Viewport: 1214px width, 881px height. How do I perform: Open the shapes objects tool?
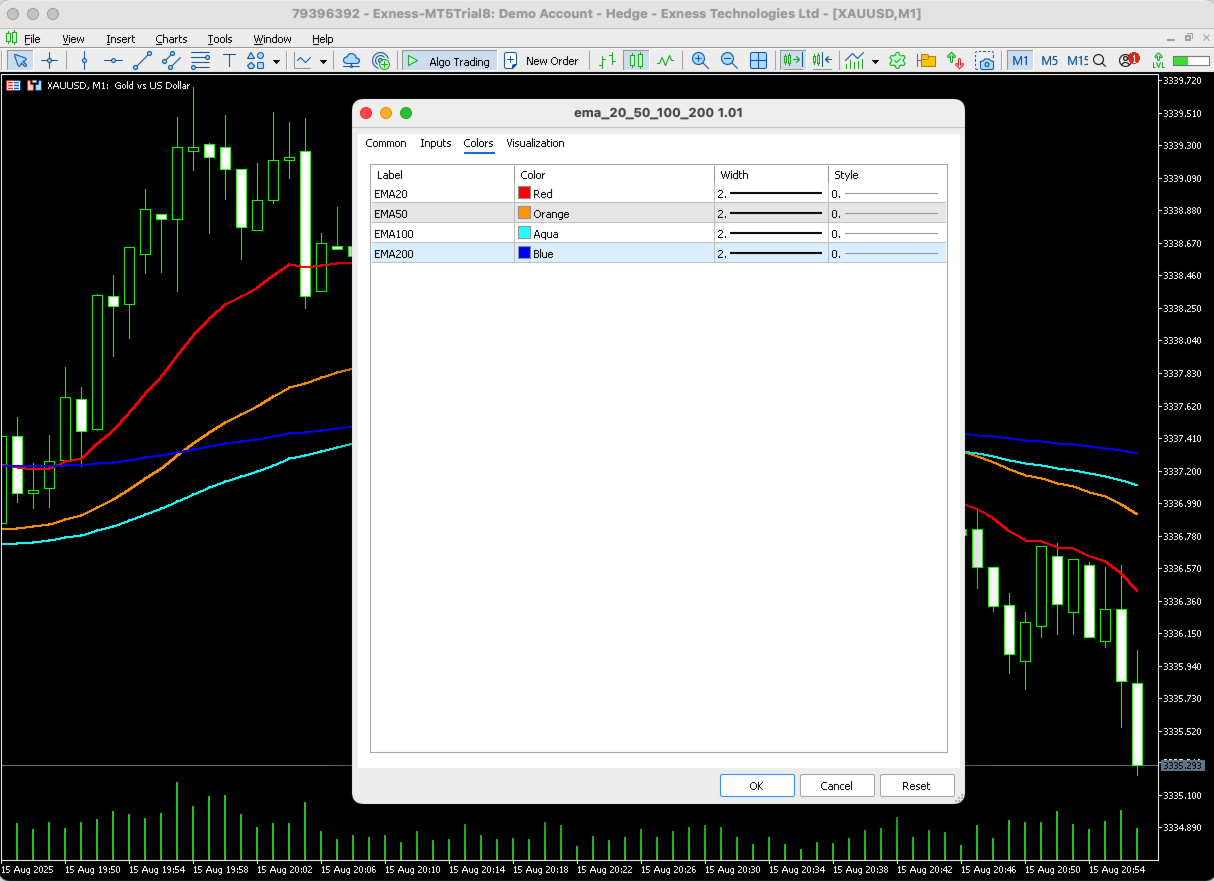click(256, 61)
